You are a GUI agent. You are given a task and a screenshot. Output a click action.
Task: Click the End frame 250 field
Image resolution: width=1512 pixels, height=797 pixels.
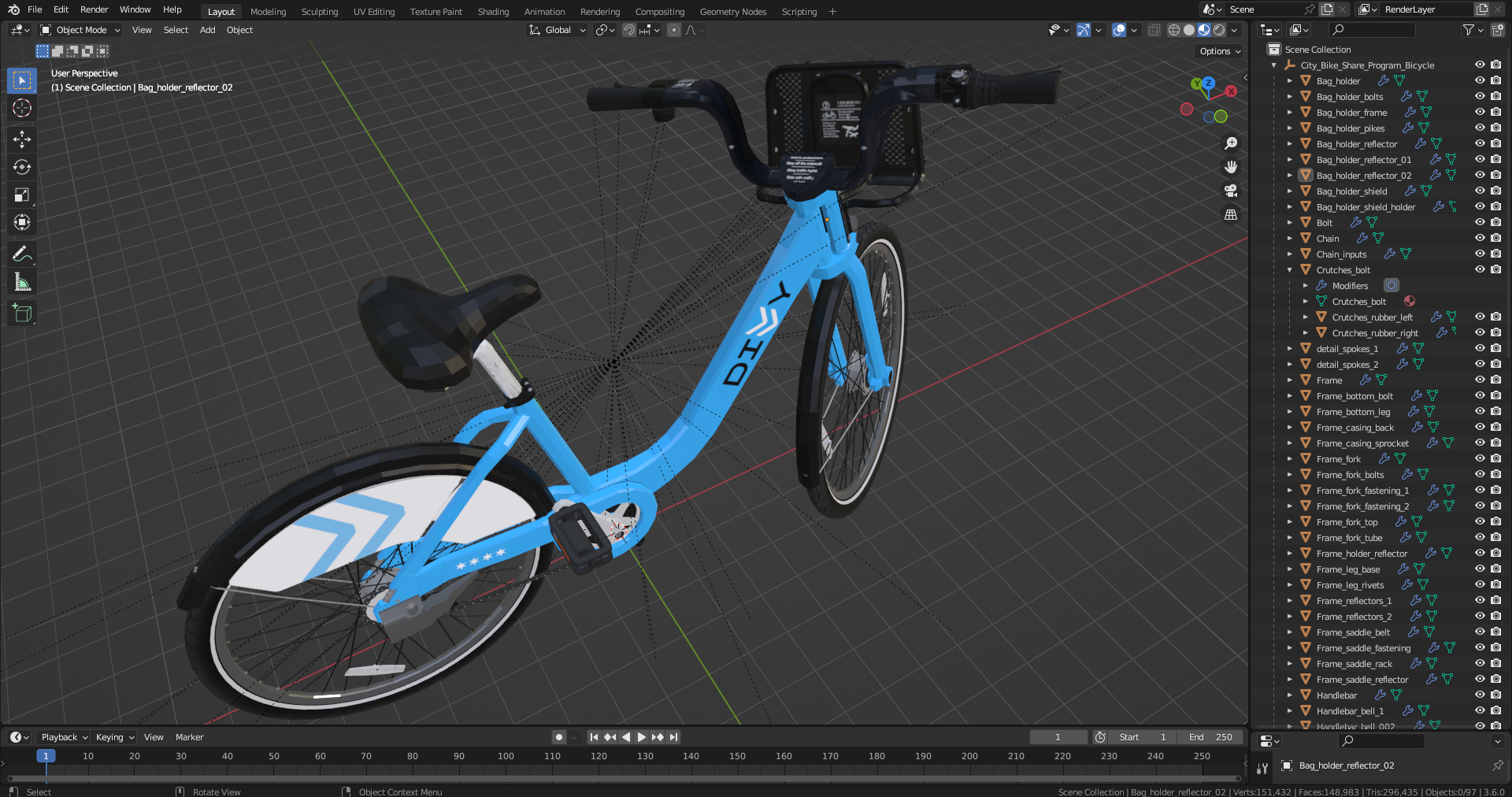pos(1210,737)
